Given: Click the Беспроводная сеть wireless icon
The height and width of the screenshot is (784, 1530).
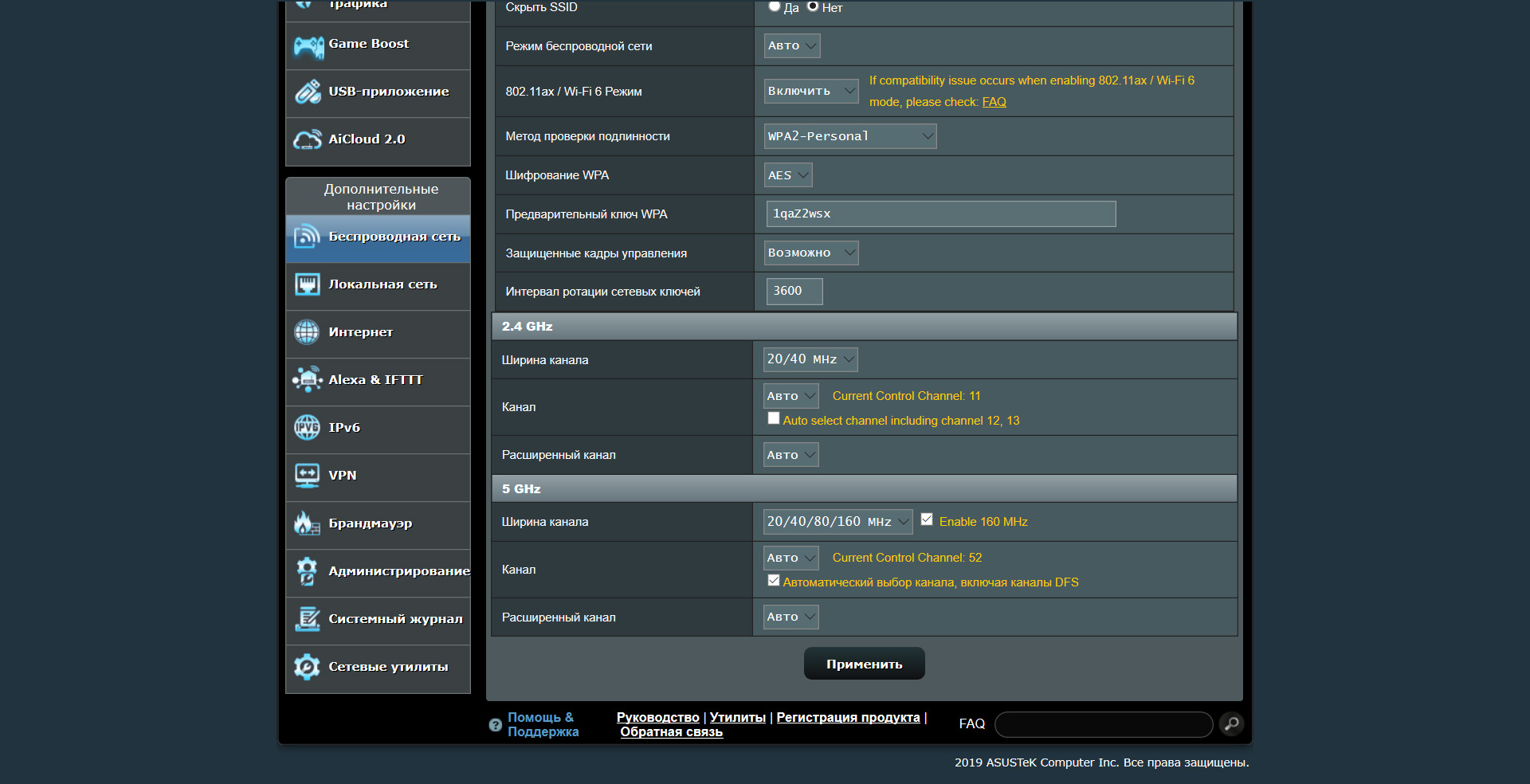Looking at the screenshot, I should tap(308, 237).
